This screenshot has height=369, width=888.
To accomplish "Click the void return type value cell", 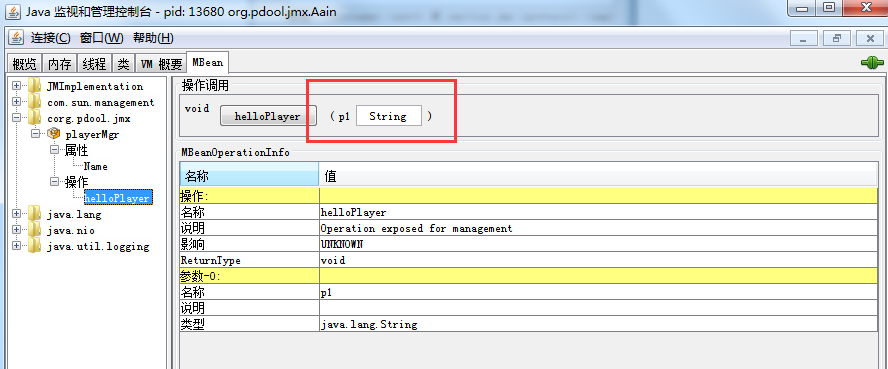I will [x=598, y=260].
